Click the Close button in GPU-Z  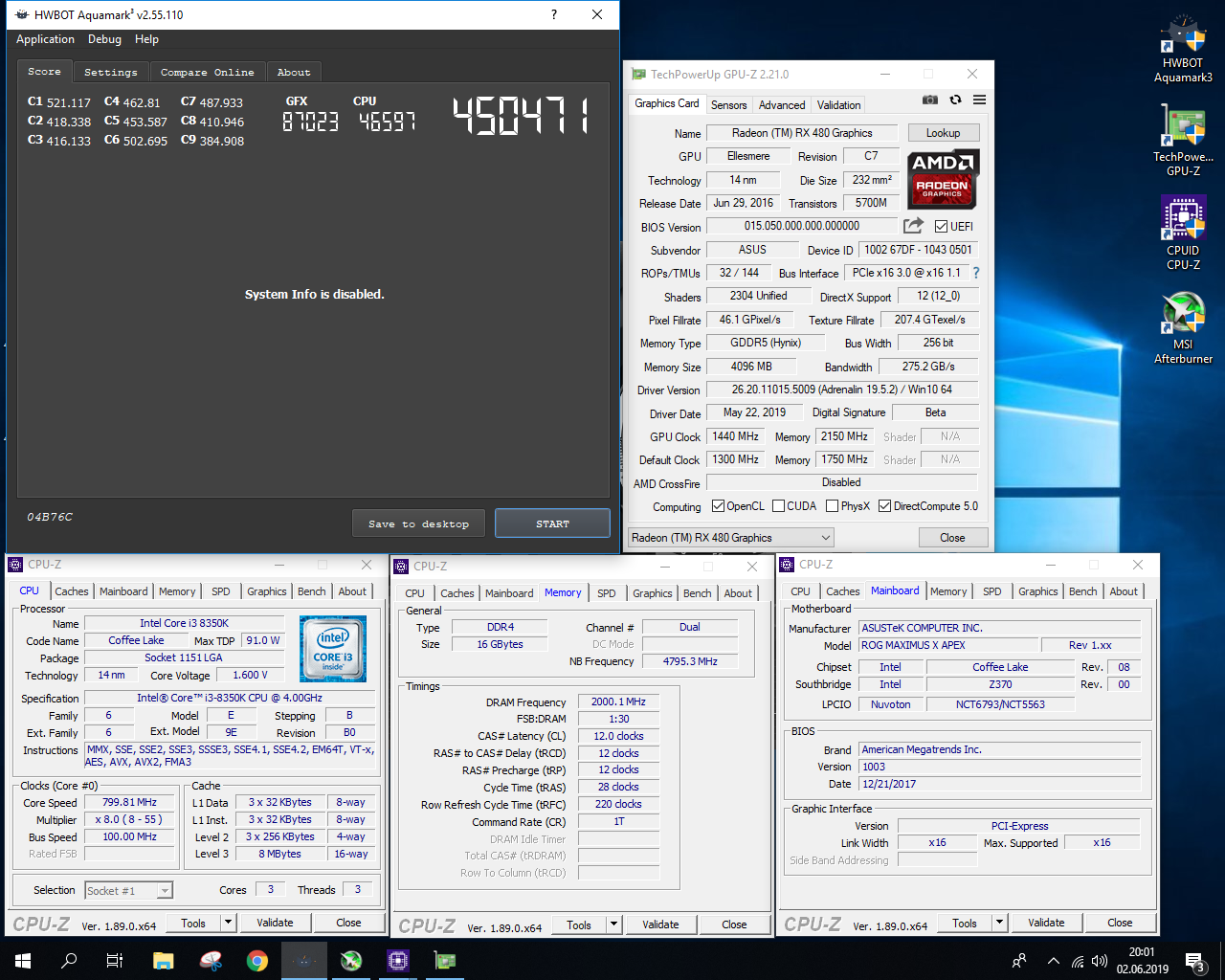click(x=952, y=538)
